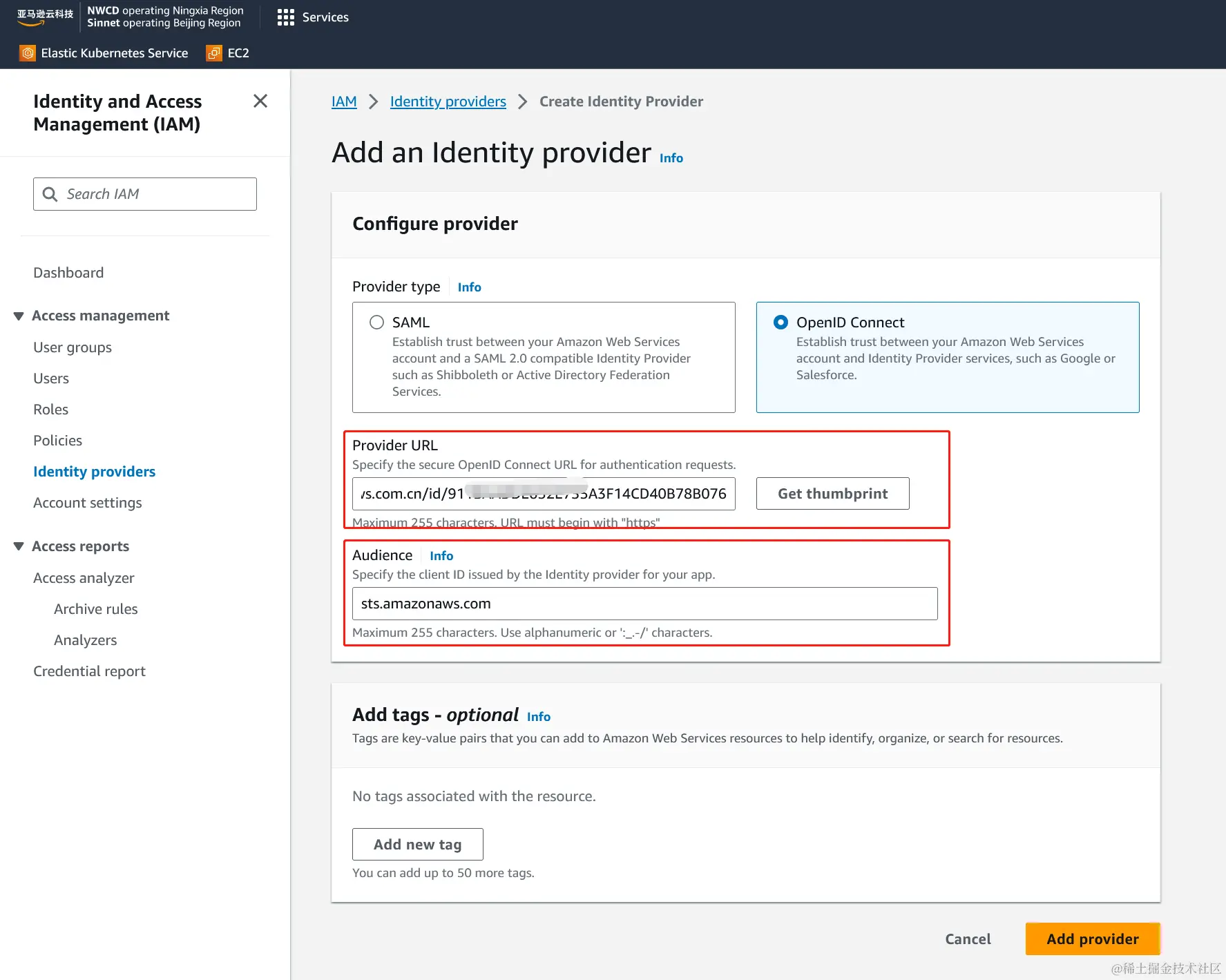
Task: Collapse the Access reports section
Action: click(19, 547)
